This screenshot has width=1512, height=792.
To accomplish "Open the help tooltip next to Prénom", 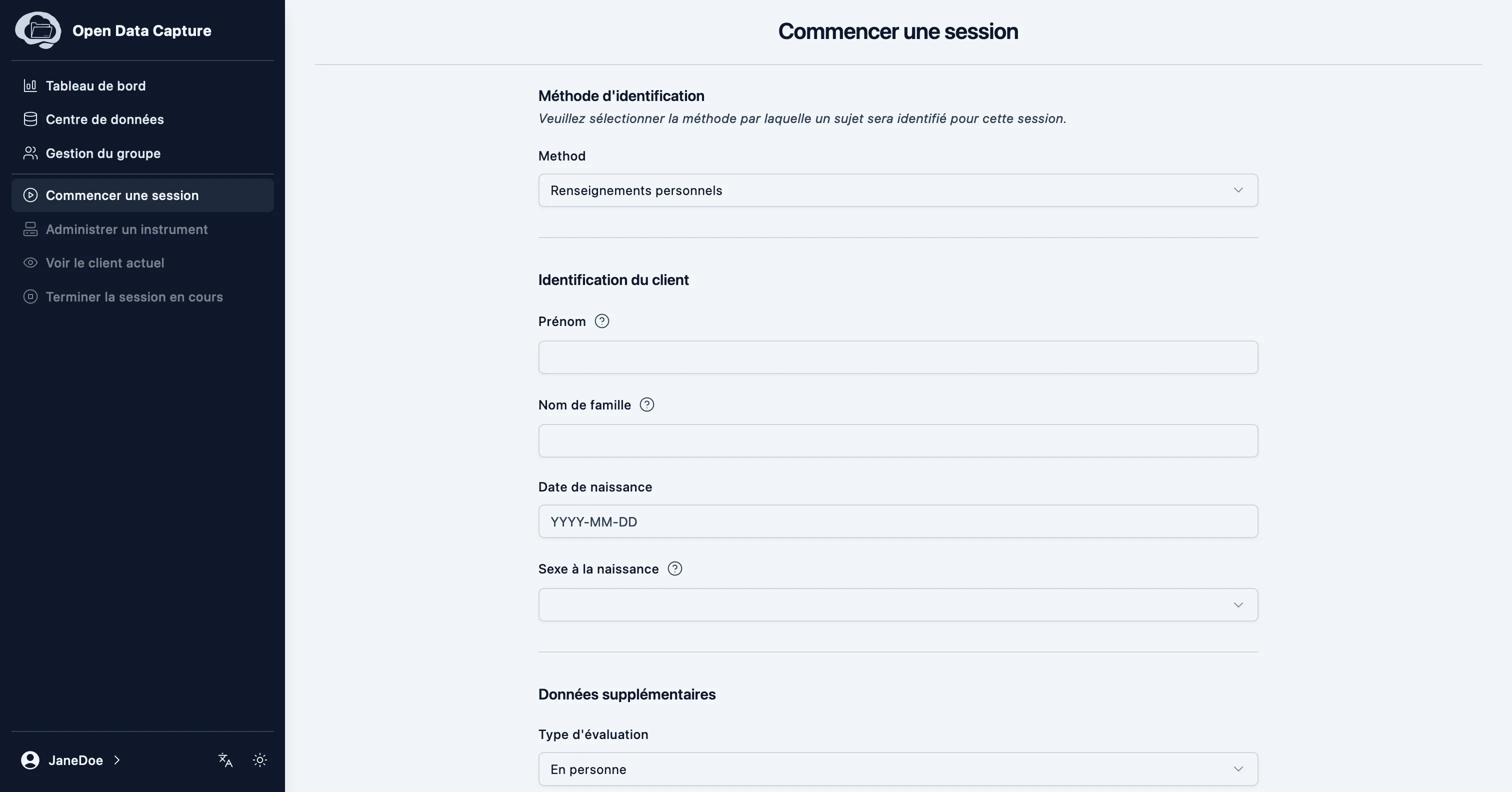I will pyautogui.click(x=601, y=320).
